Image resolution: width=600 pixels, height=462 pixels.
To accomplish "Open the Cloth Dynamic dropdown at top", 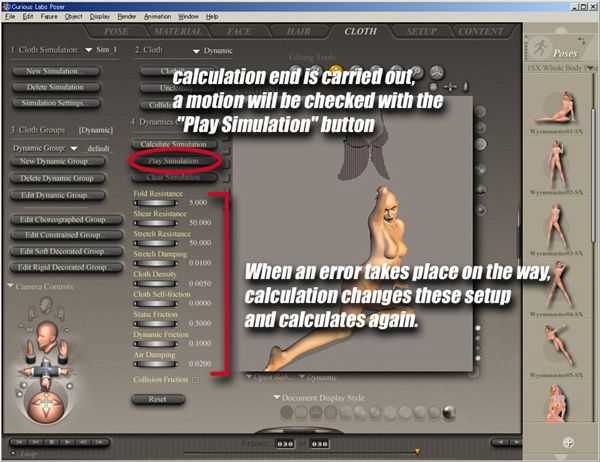I will pyautogui.click(x=196, y=51).
